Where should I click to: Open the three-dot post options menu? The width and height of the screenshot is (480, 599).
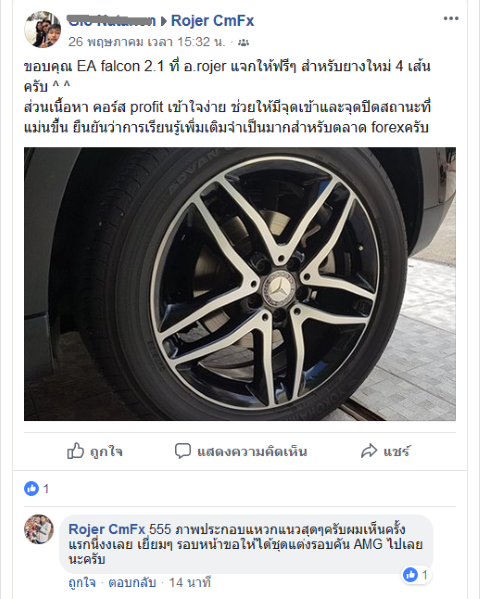(x=451, y=18)
